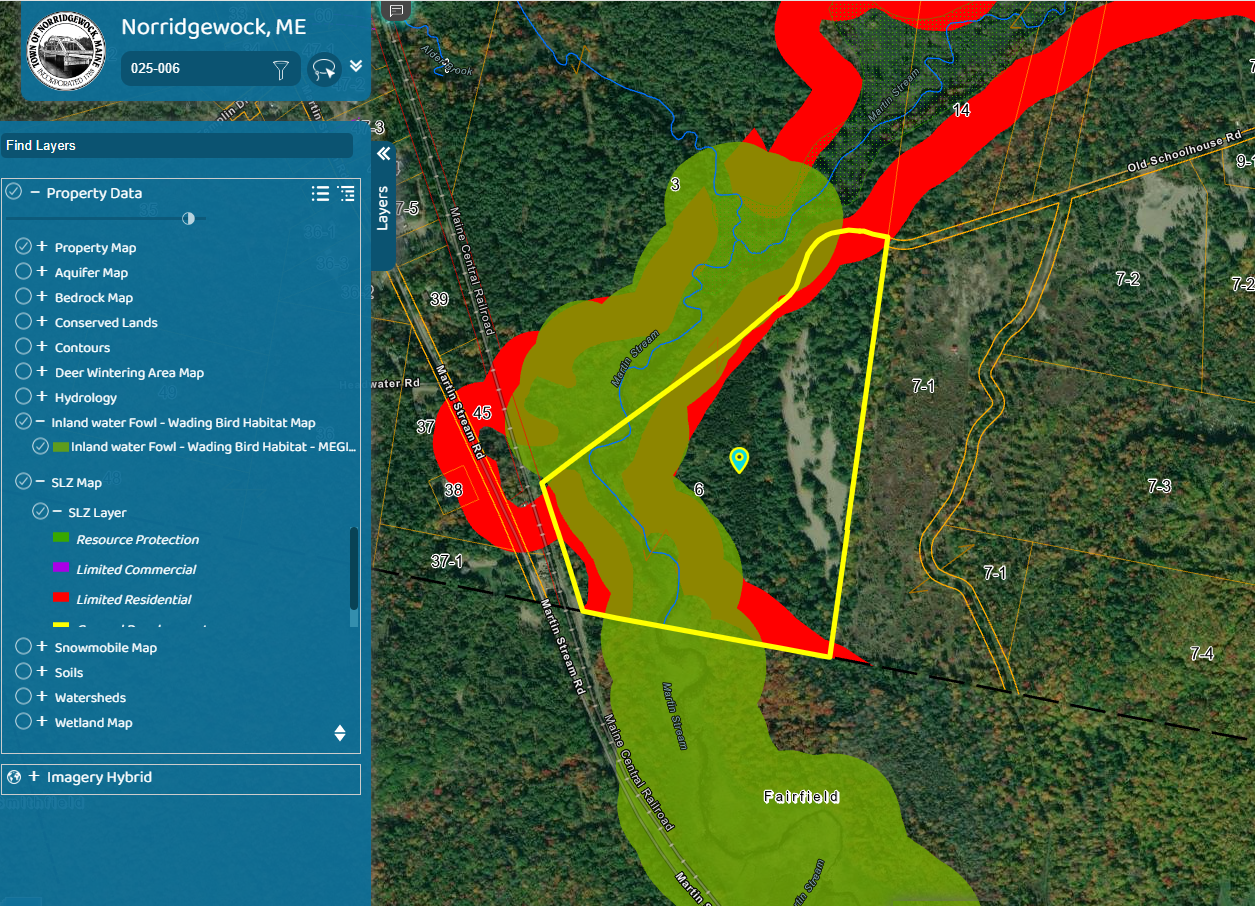Select the Wetland Map layer name
Viewport: 1255px width, 906px height.
[x=93, y=722]
